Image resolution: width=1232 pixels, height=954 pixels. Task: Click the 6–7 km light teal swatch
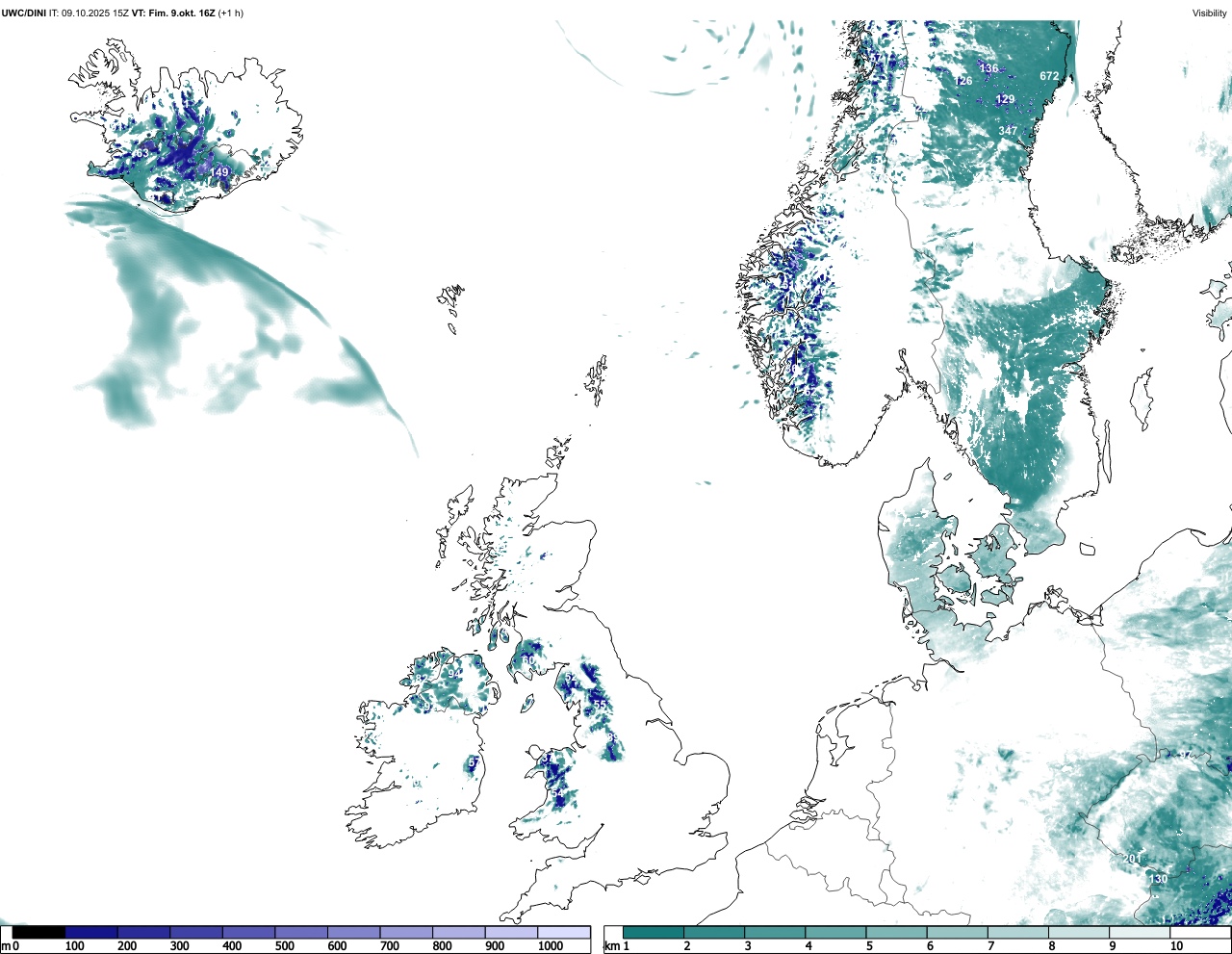[x=957, y=932]
